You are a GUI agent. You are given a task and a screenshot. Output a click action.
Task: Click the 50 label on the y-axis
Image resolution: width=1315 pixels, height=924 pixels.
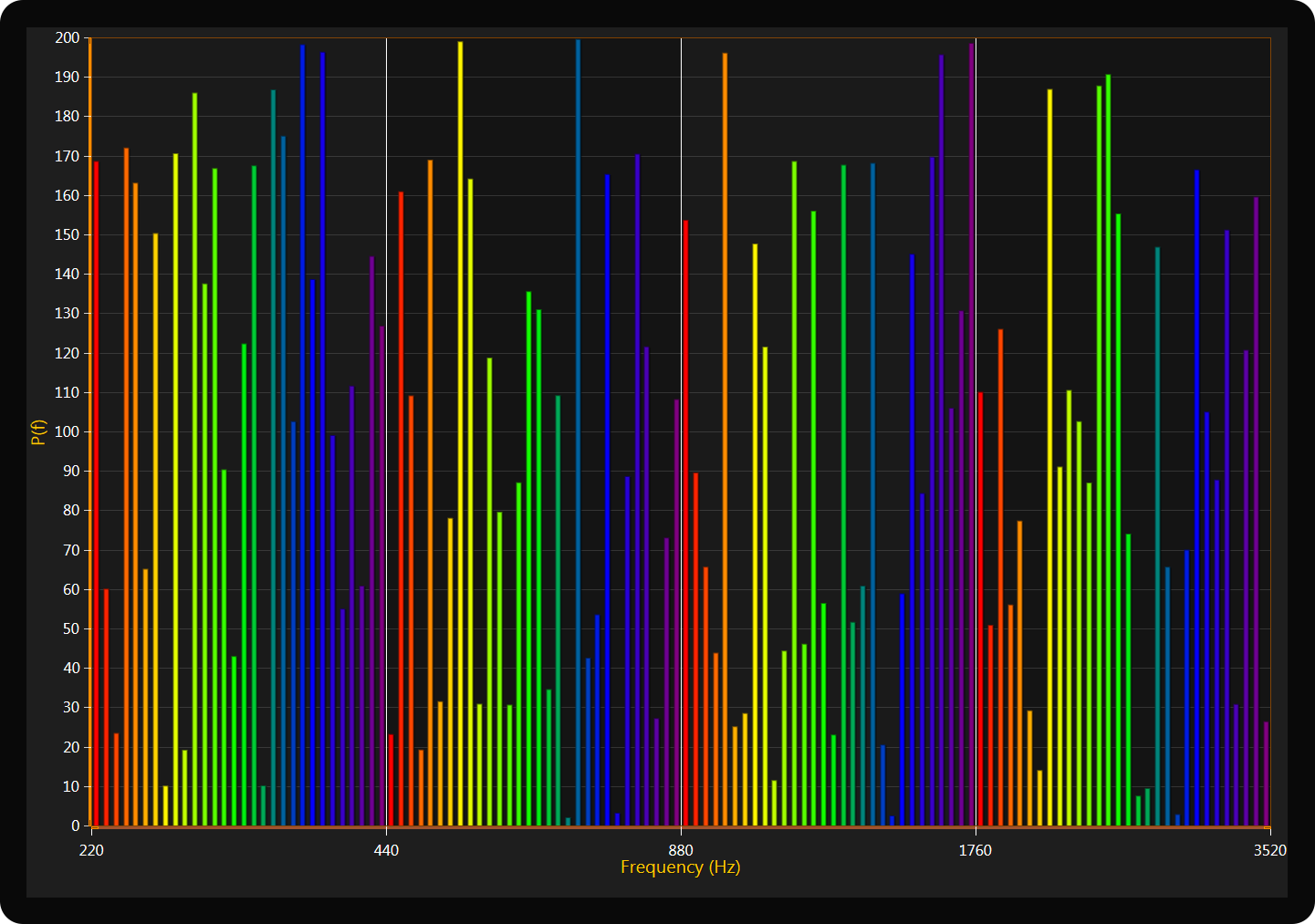[71, 629]
